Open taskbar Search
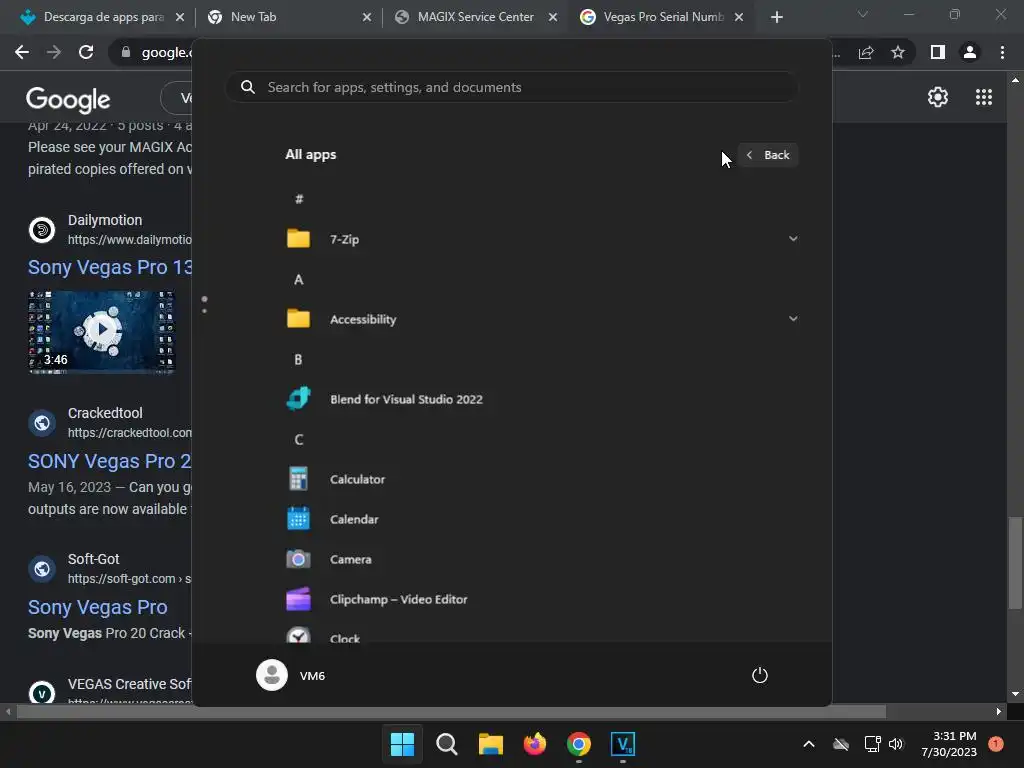The image size is (1024, 768). [447, 744]
